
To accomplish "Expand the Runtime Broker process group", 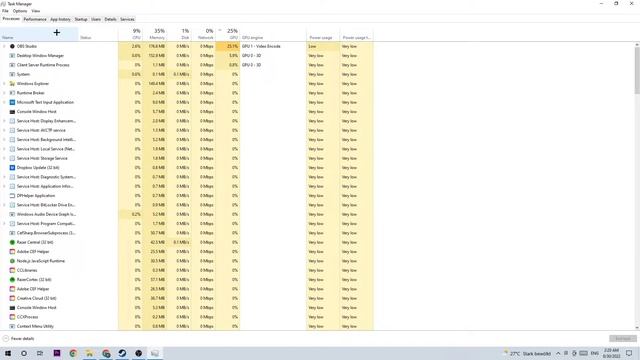I will tap(4, 93).
